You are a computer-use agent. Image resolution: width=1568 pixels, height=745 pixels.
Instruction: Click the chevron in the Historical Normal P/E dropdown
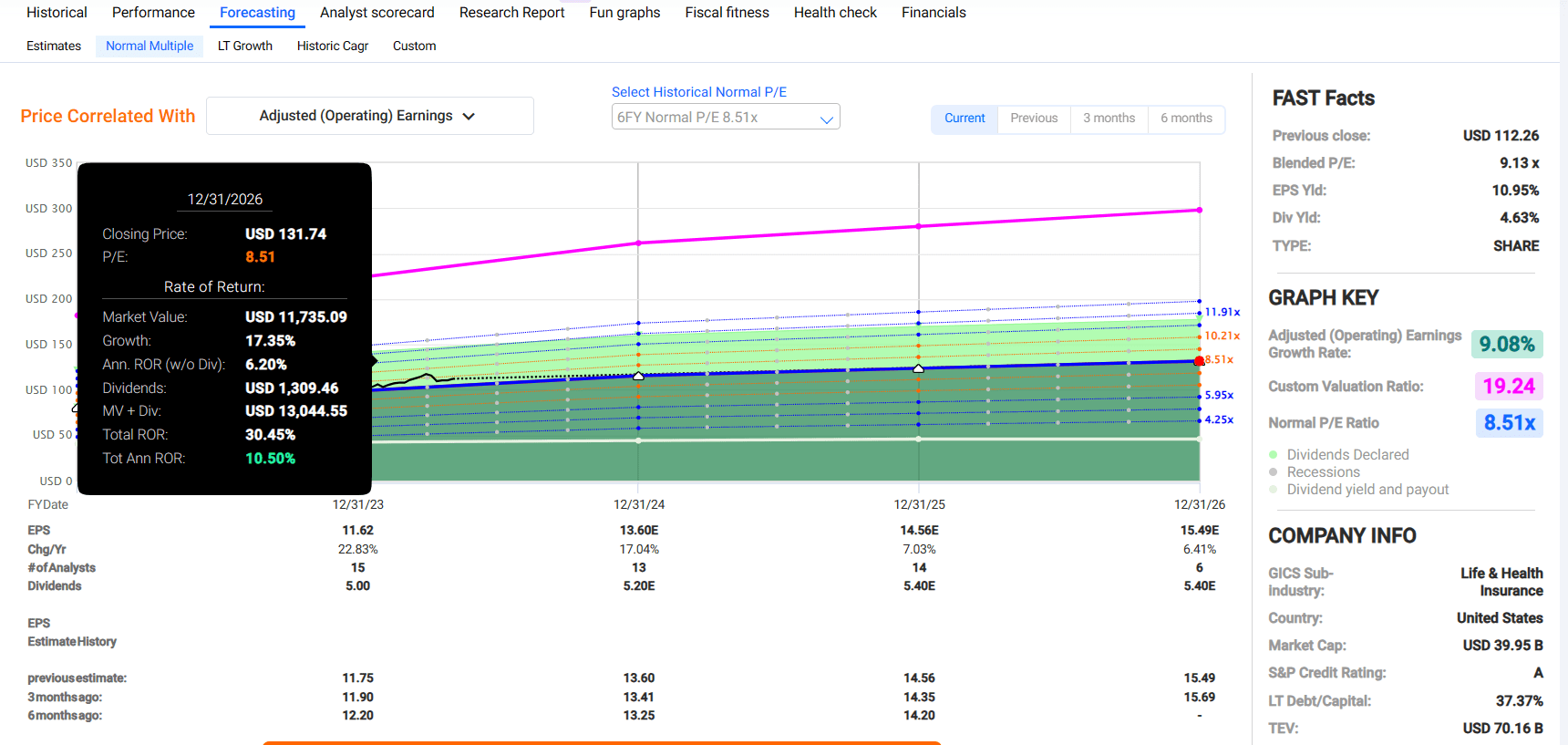click(826, 119)
